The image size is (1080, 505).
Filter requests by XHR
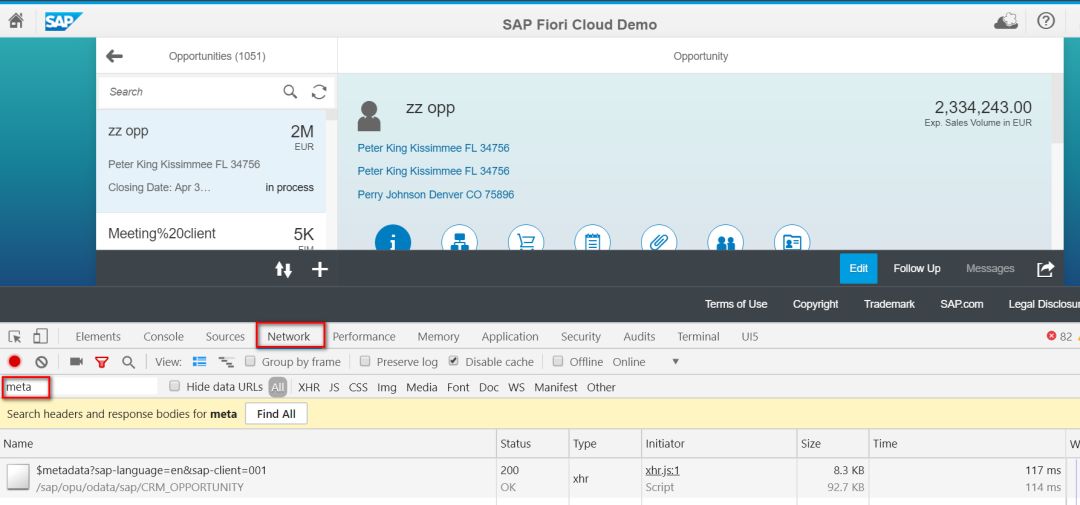pos(309,387)
